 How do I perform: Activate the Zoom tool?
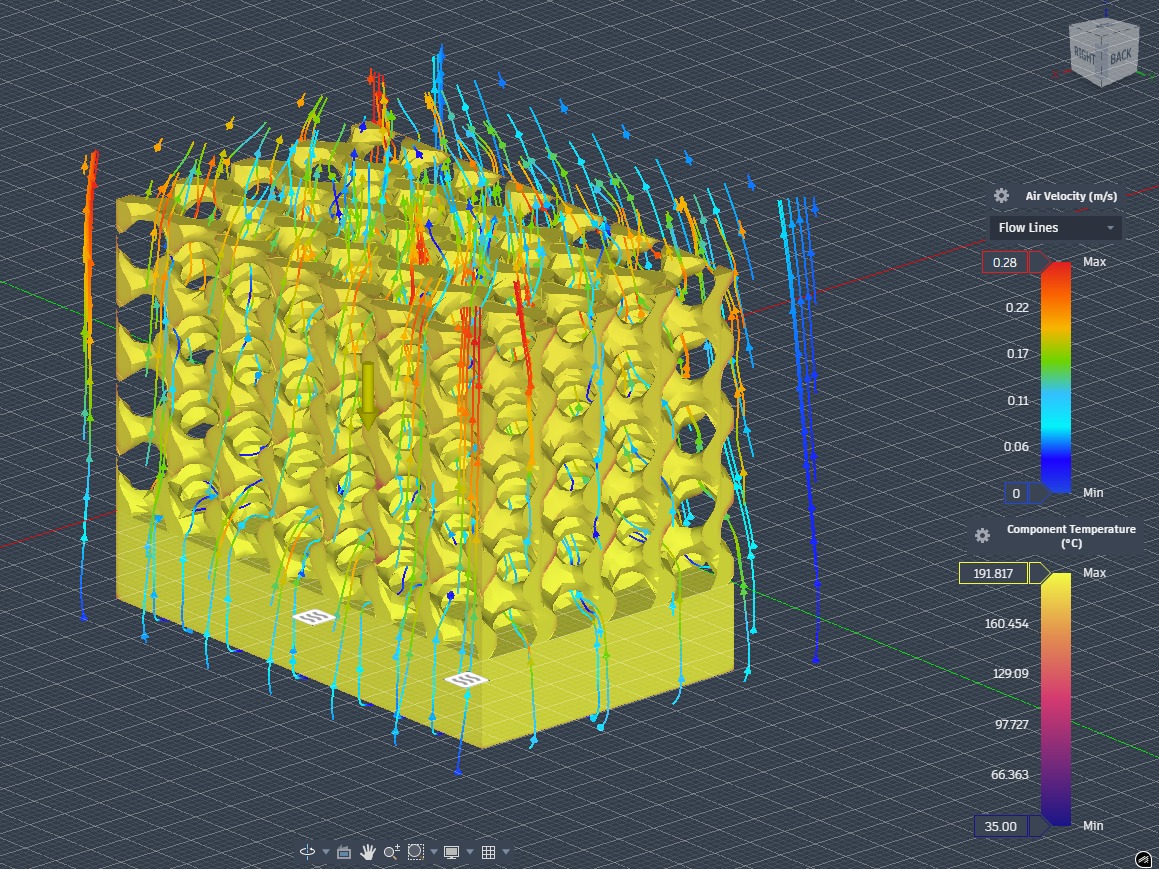[x=391, y=852]
